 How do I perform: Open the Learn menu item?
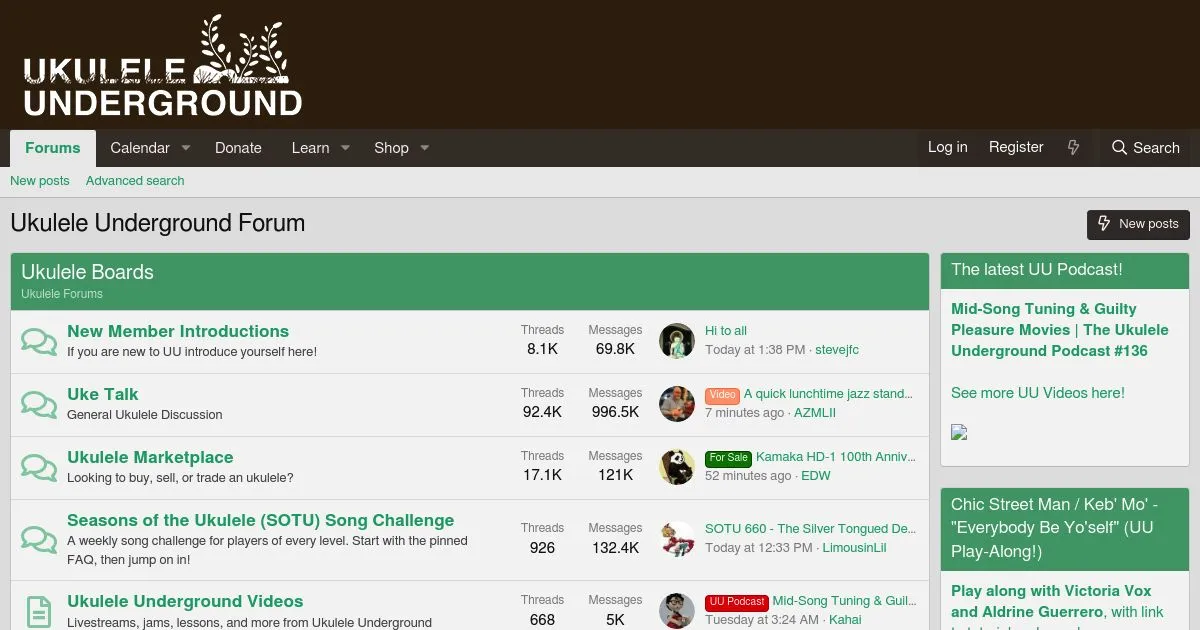310,148
